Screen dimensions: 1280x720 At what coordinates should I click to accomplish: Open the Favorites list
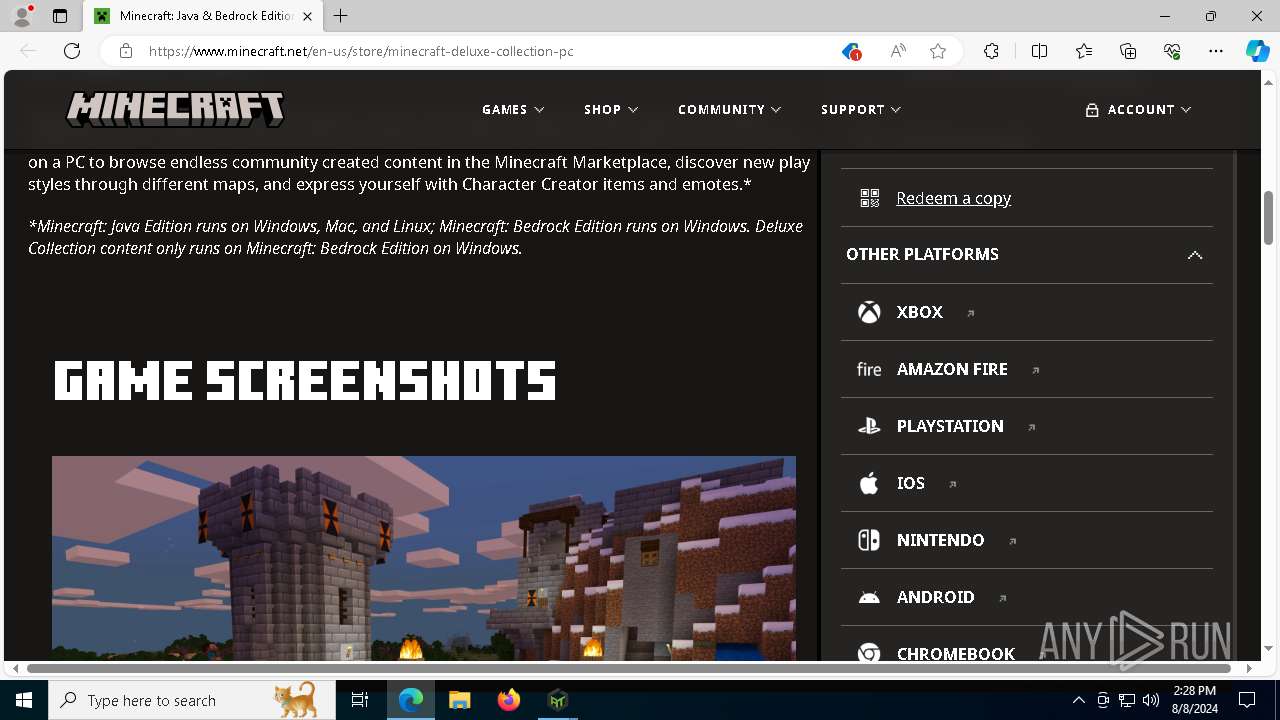coord(1084,51)
